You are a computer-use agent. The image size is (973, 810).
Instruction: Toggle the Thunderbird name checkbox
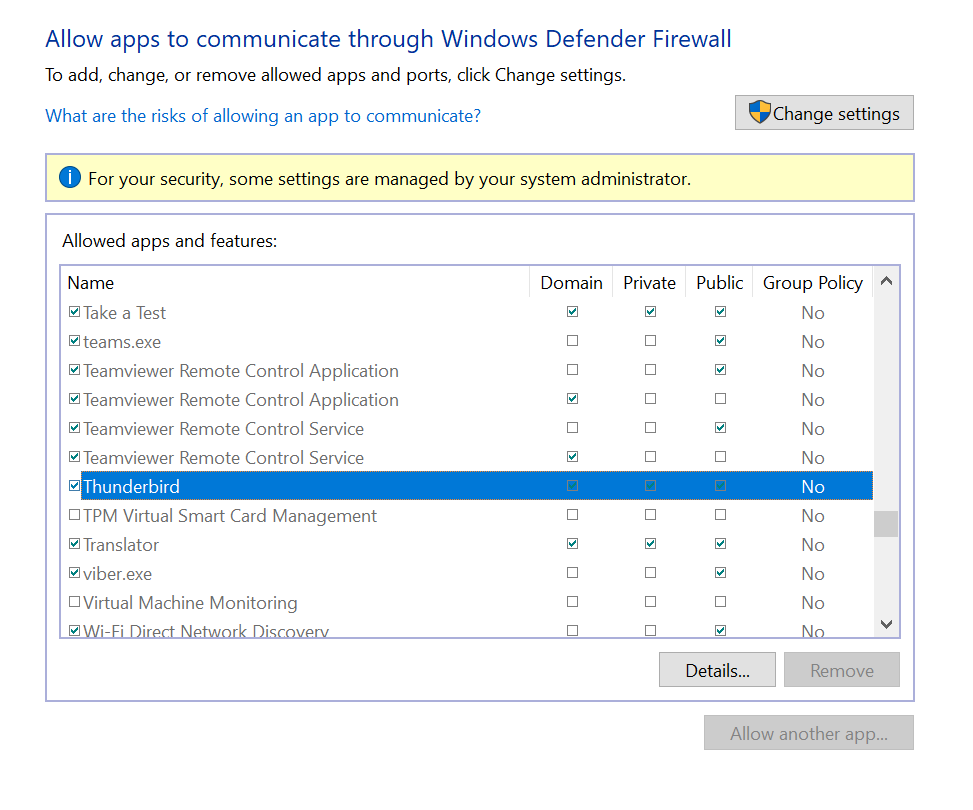[x=74, y=486]
